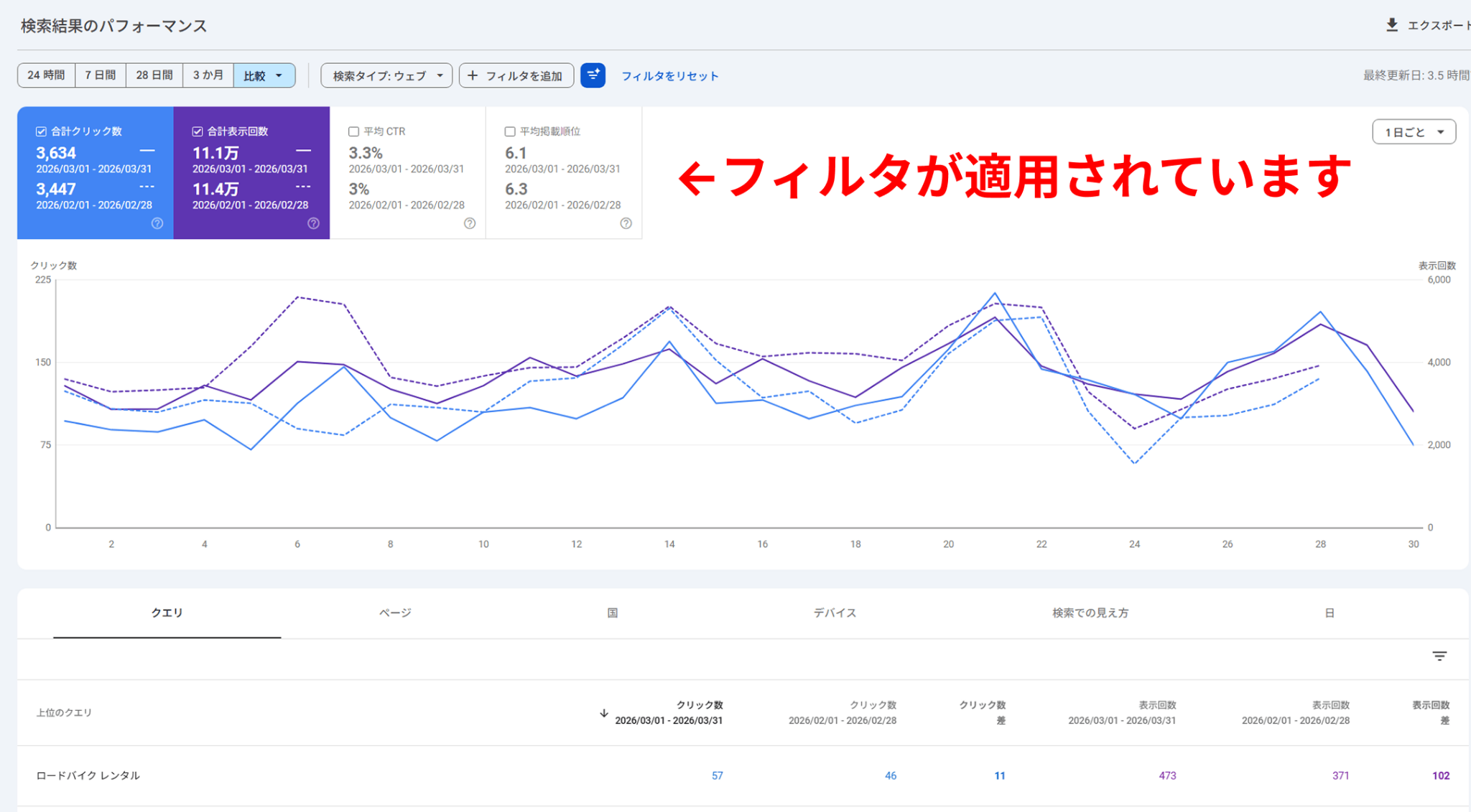This screenshot has height=812, width=1471.
Task: Open the export options with the エクスポート icon
Action: (x=1393, y=24)
